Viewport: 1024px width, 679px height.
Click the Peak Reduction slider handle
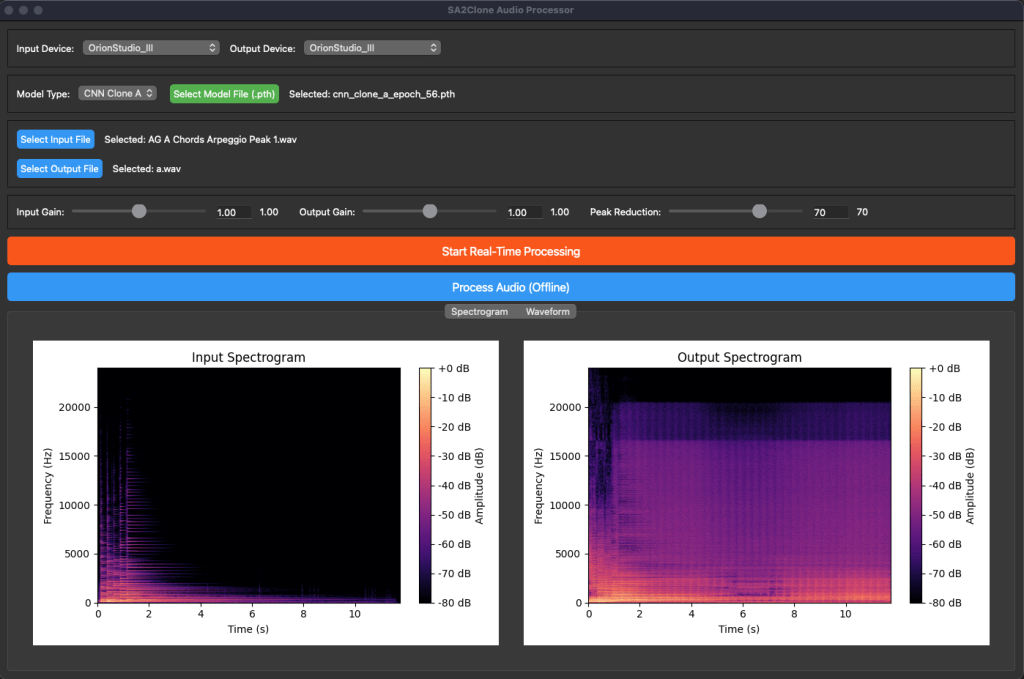tap(759, 211)
